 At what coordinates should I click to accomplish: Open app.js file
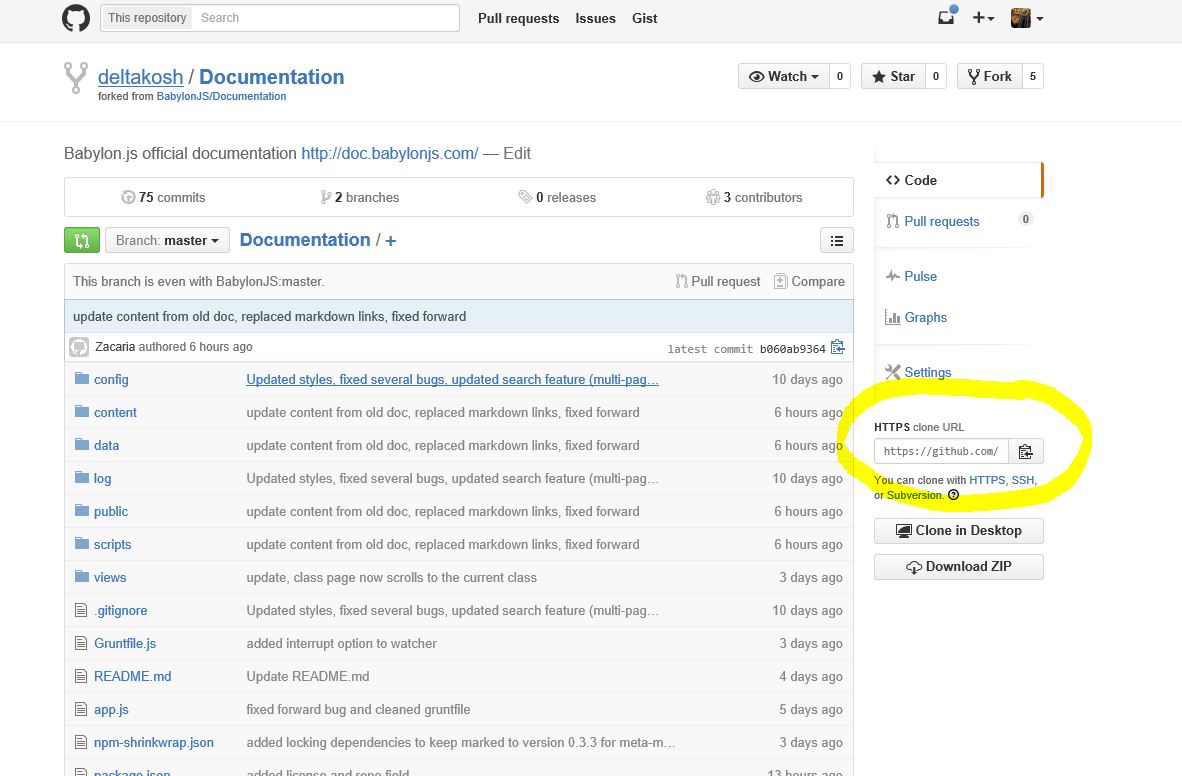click(x=112, y=710)
